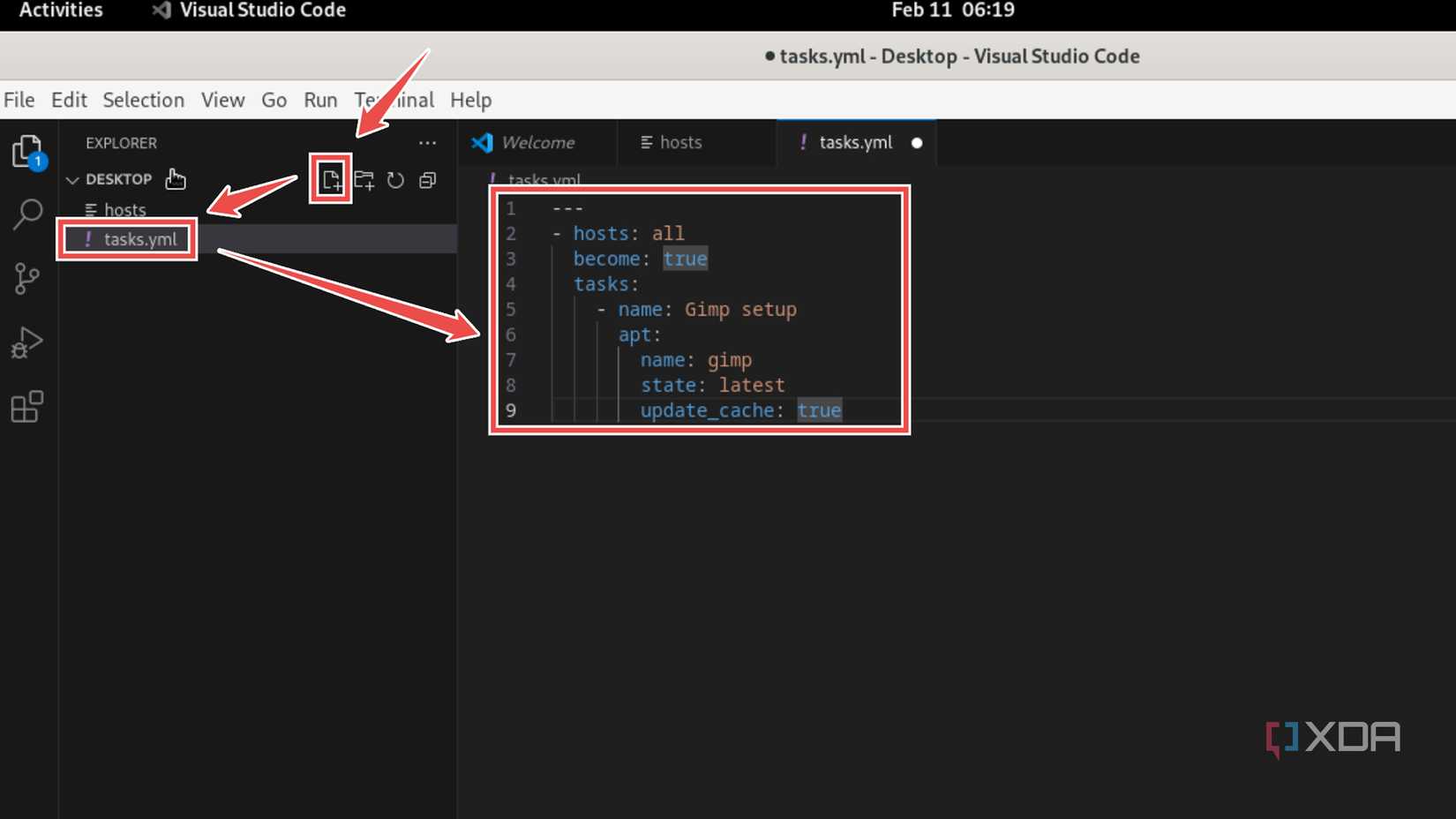
Task: Open the Help menu
Action: 471,100
